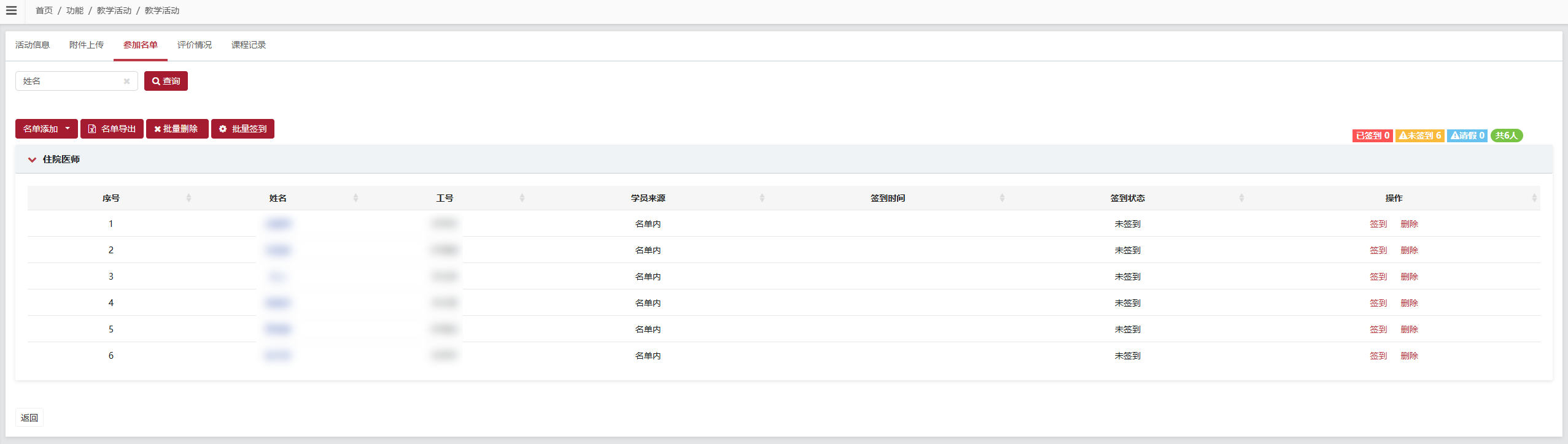Click the 未签到 6 badge
Viewport: 1568px width, 444px height.
1420,136
